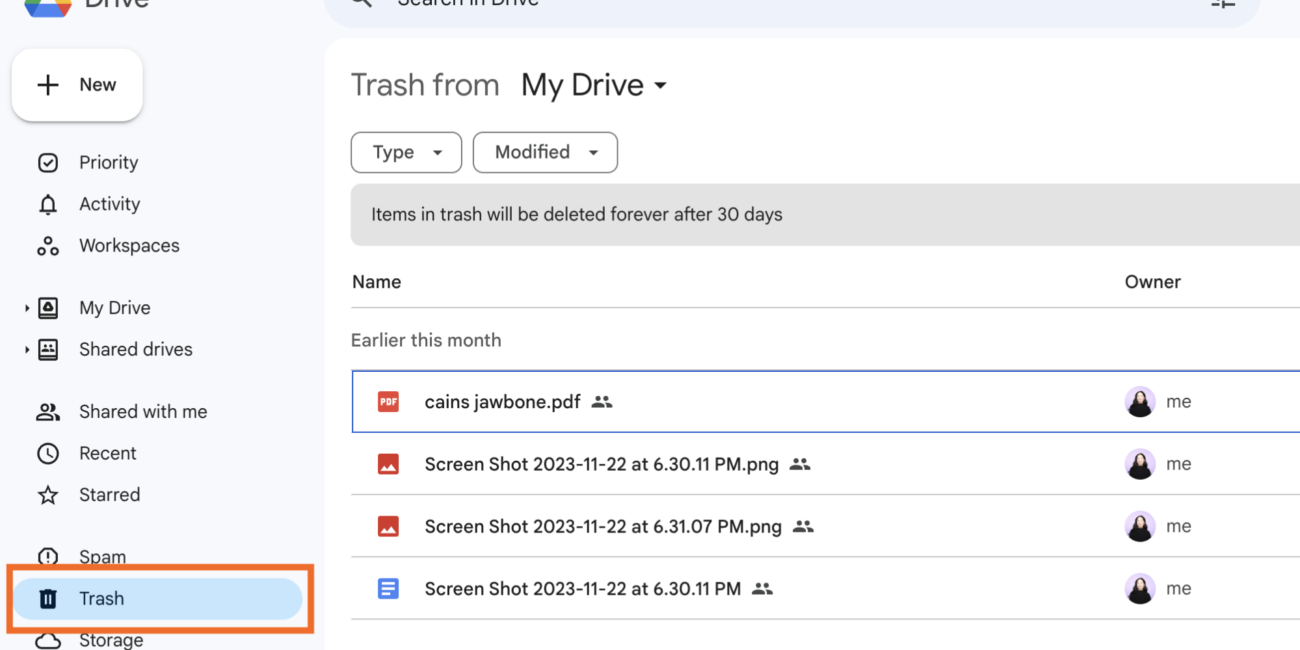1300x650 pixels.
Task: Click the Shared drives icon
Action: (47, 350)
